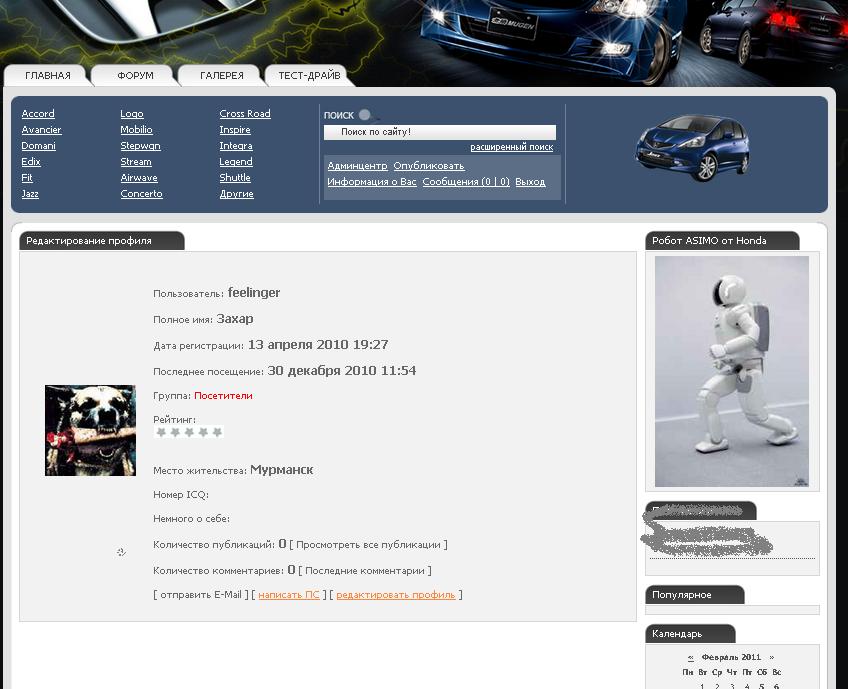Open the Shuttle model link
The width and height of the screenshot is (848, 689).
[235, 177]
